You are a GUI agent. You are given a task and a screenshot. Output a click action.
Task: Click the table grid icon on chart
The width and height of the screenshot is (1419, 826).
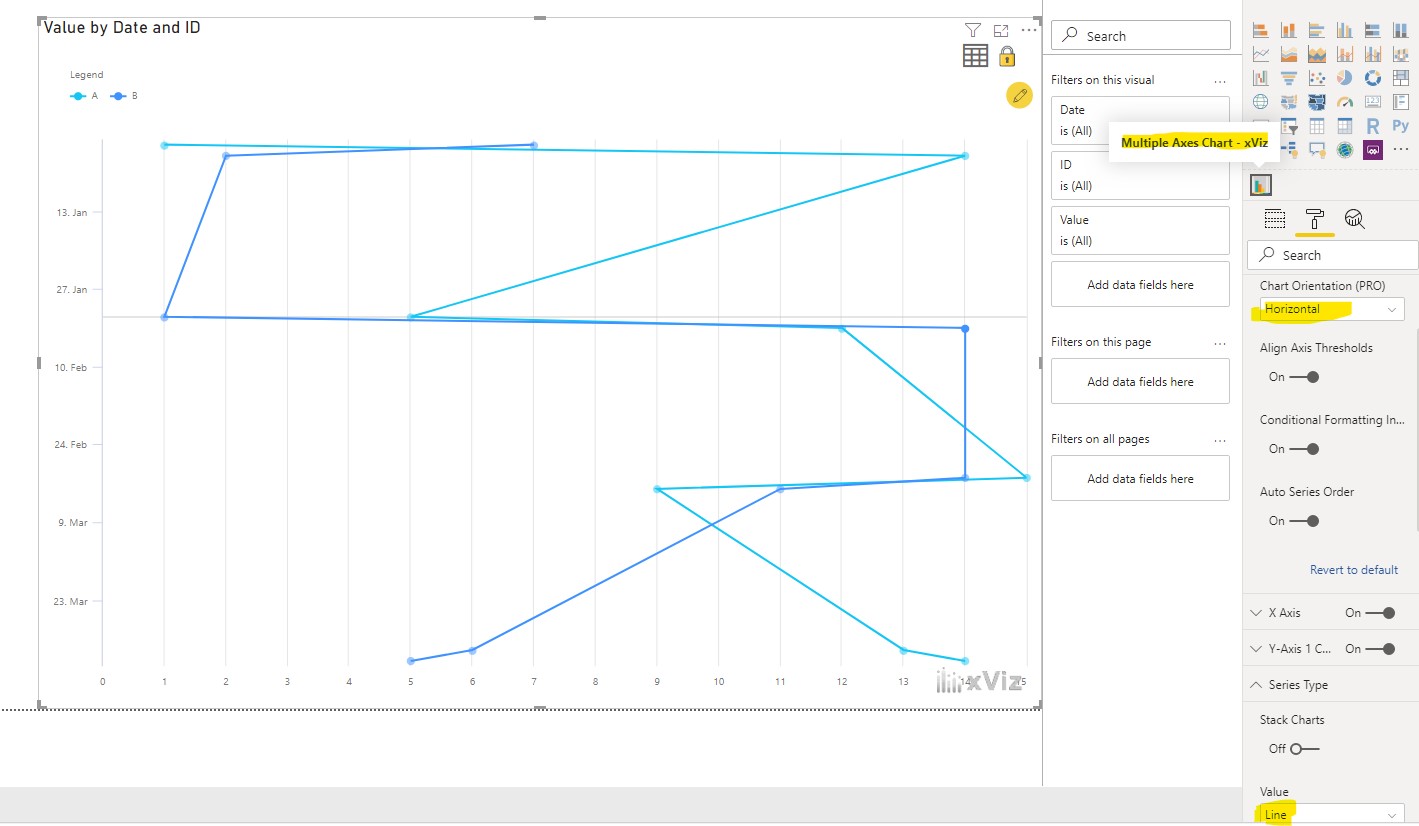click(975, 56)
